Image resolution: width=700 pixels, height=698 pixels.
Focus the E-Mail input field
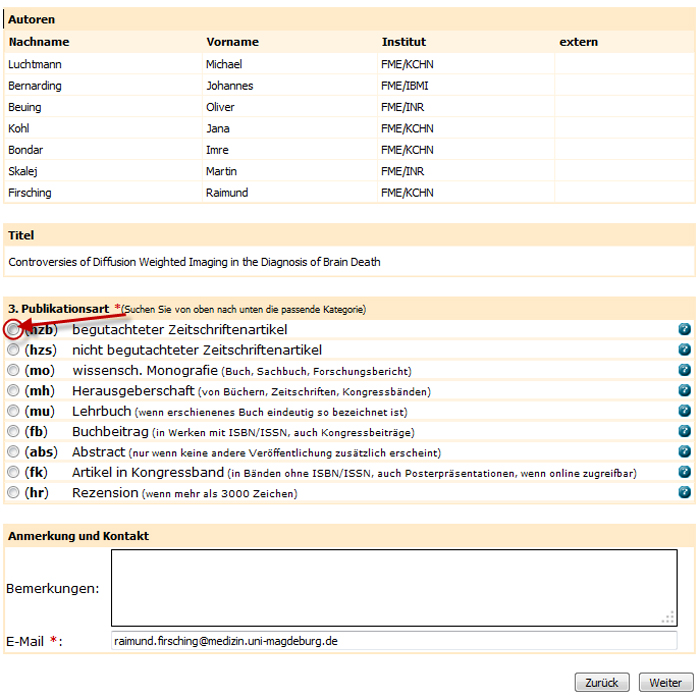393,641
